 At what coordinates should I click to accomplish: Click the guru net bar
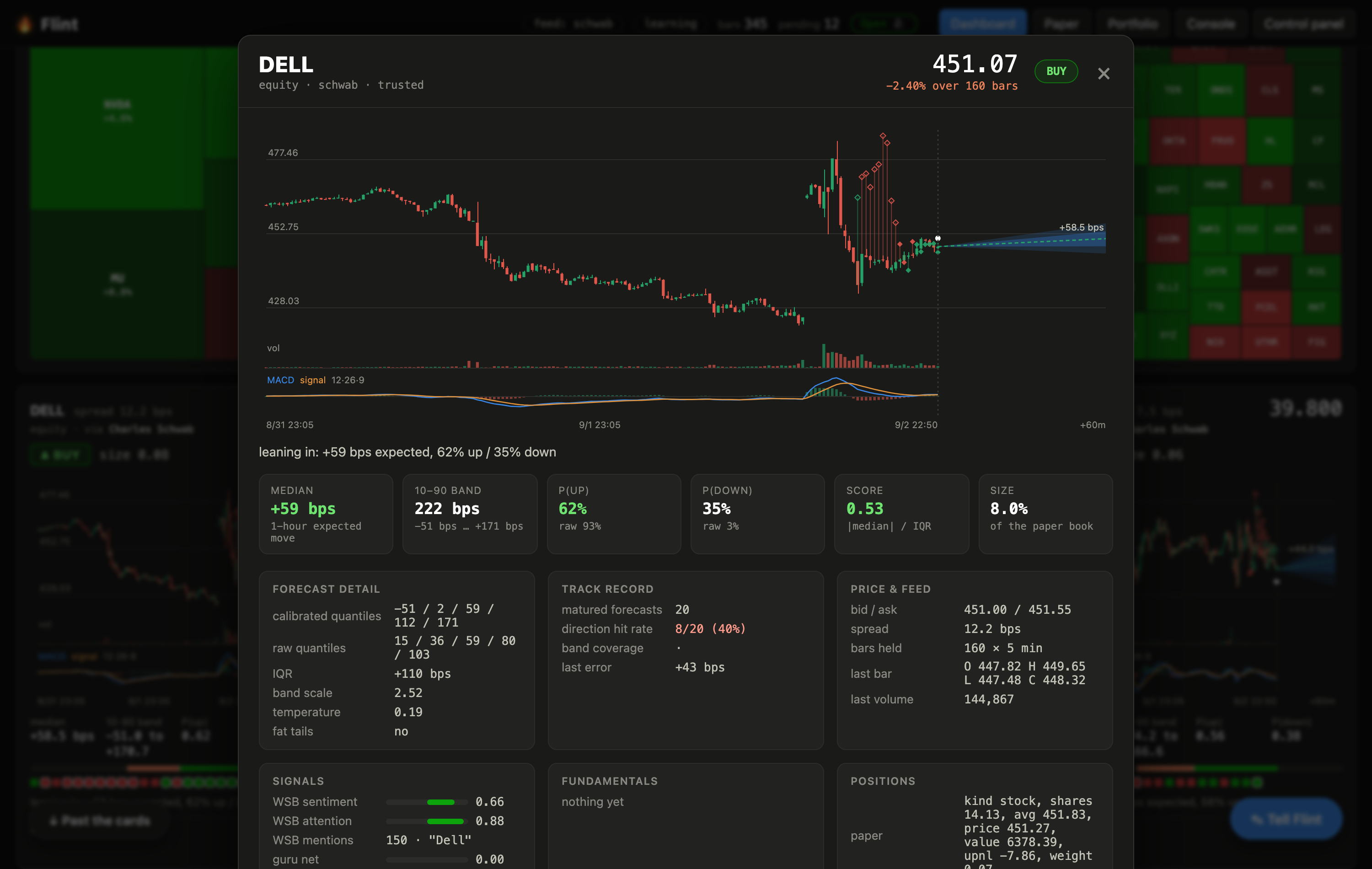427,860
